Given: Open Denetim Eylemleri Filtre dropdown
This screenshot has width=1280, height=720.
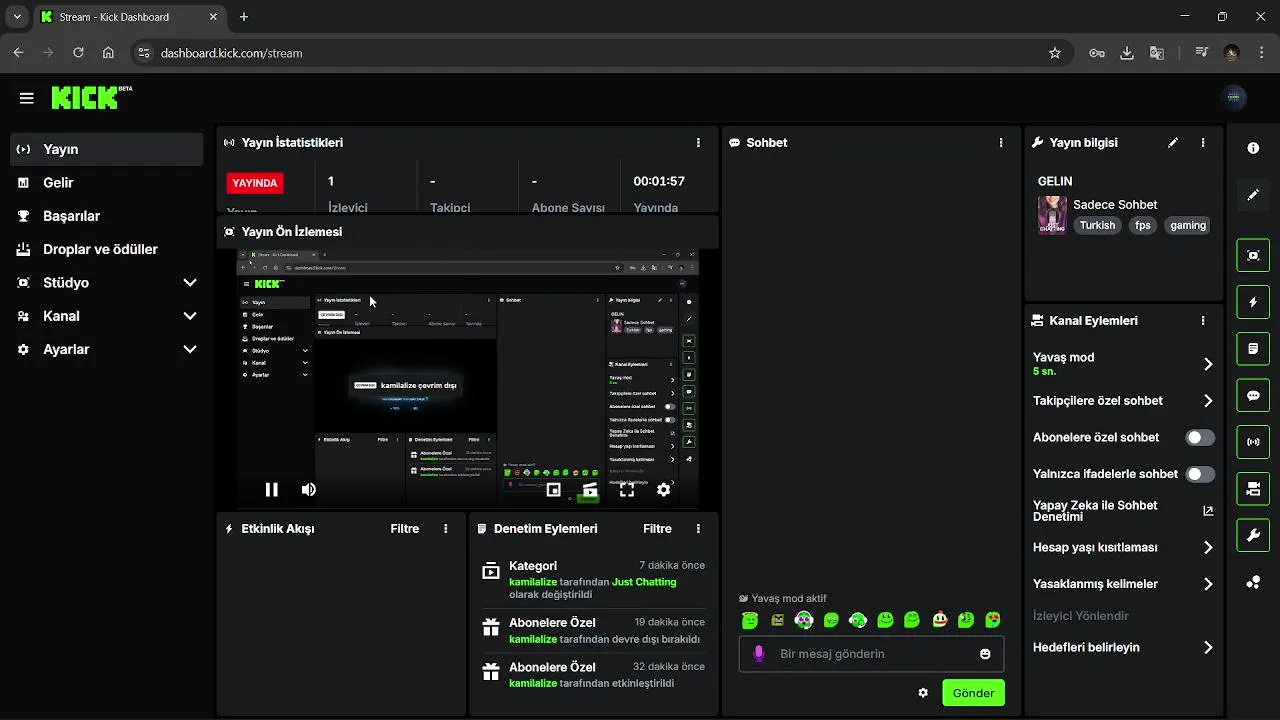Looking at the screenshot, I should [657, 529].
